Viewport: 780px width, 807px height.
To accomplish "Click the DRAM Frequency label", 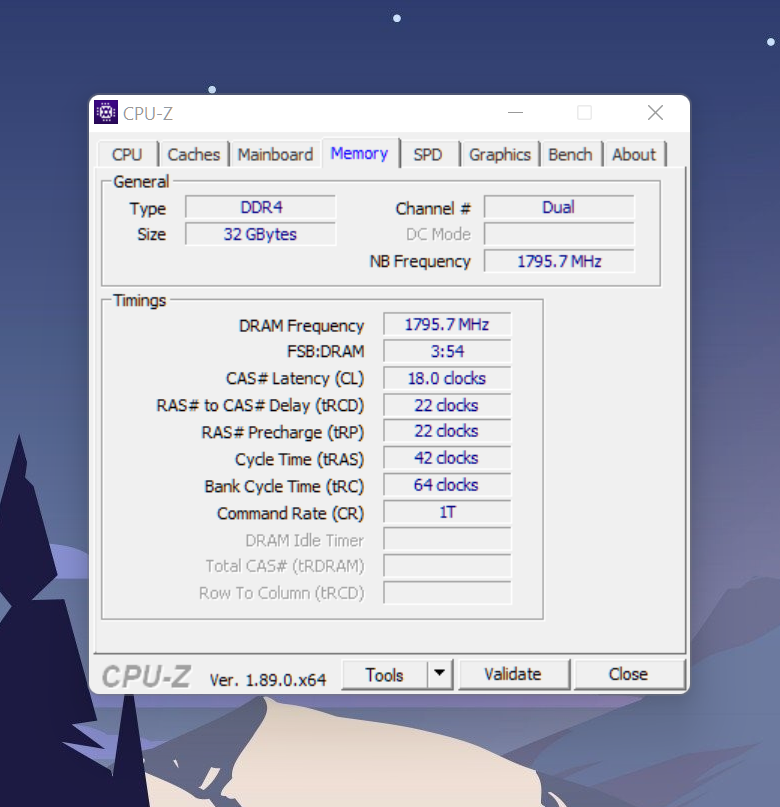I will 302,326.
